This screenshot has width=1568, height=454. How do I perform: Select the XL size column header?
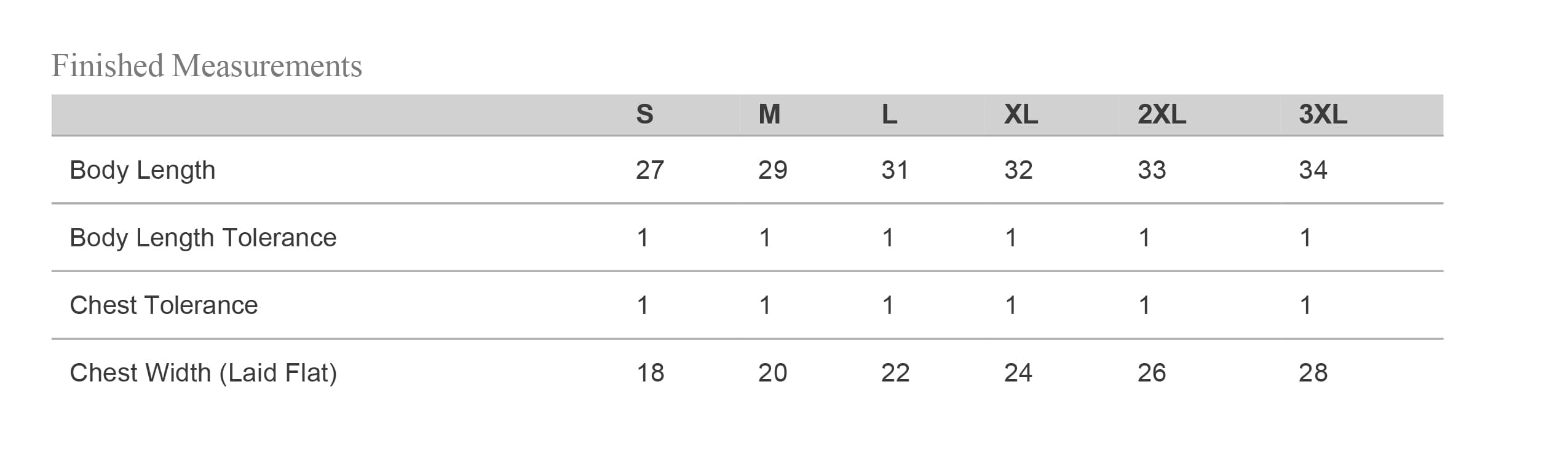click(1021, 114)
